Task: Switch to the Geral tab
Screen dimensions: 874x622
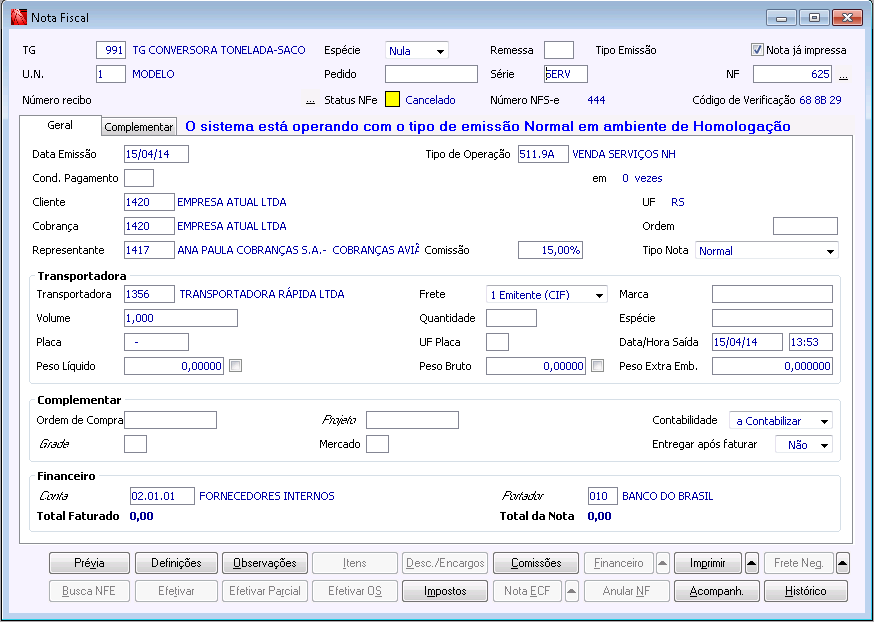Action: point(60,125)
